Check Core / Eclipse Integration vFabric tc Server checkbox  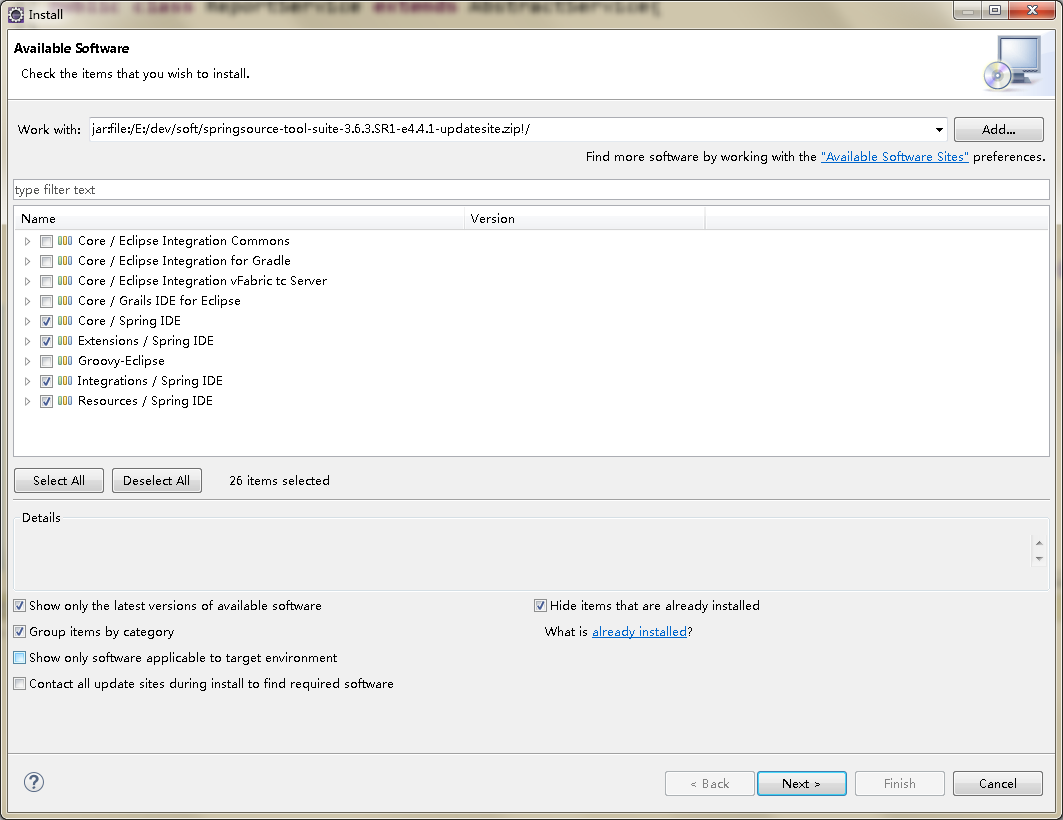pos(46,281)
